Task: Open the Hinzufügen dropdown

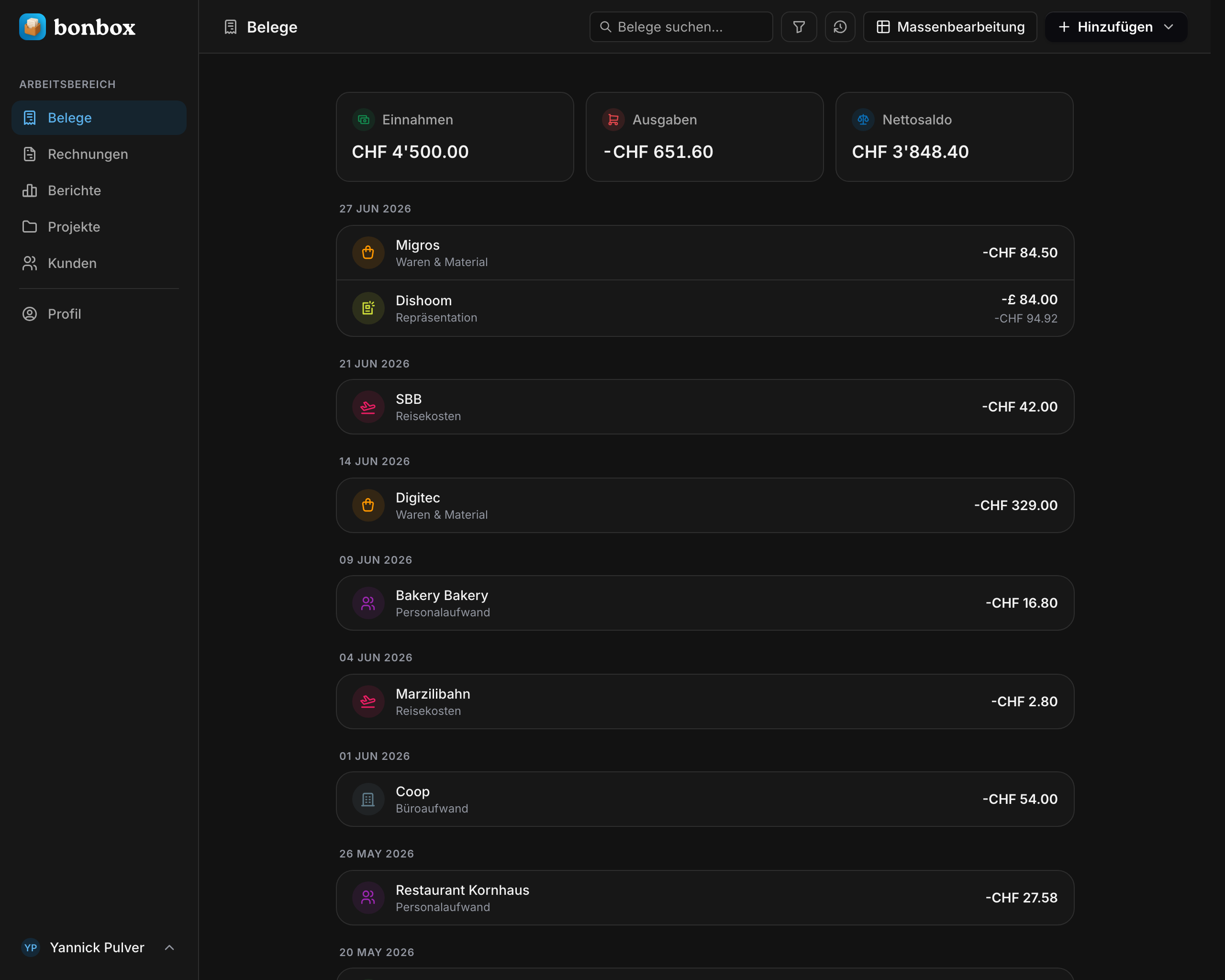Action: click(x=1116, y=27)
